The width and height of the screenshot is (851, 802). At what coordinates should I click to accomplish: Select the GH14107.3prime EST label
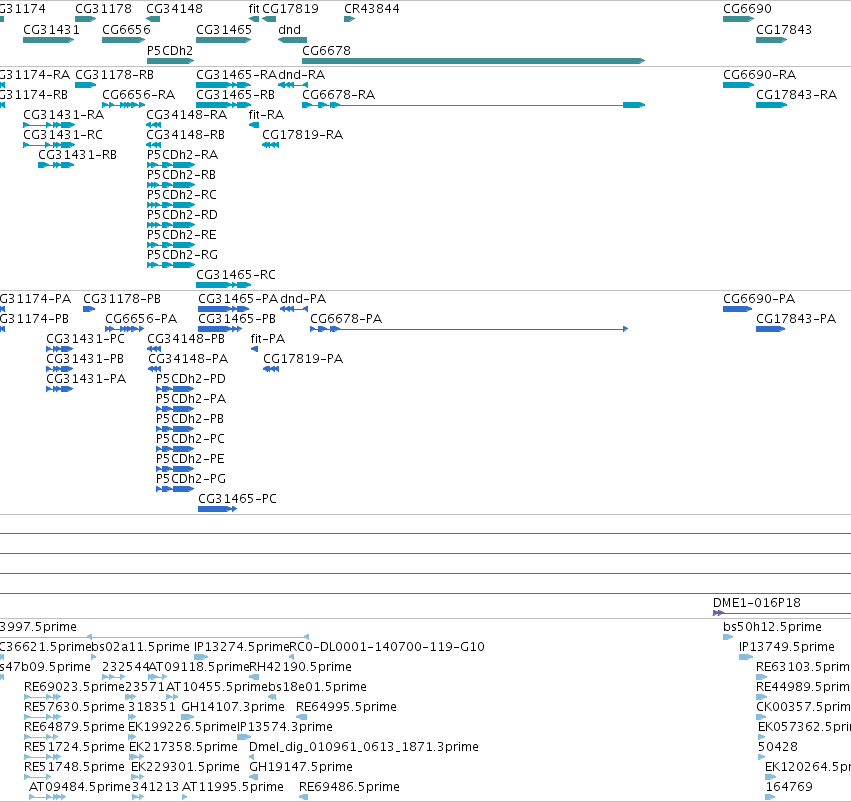232,708
